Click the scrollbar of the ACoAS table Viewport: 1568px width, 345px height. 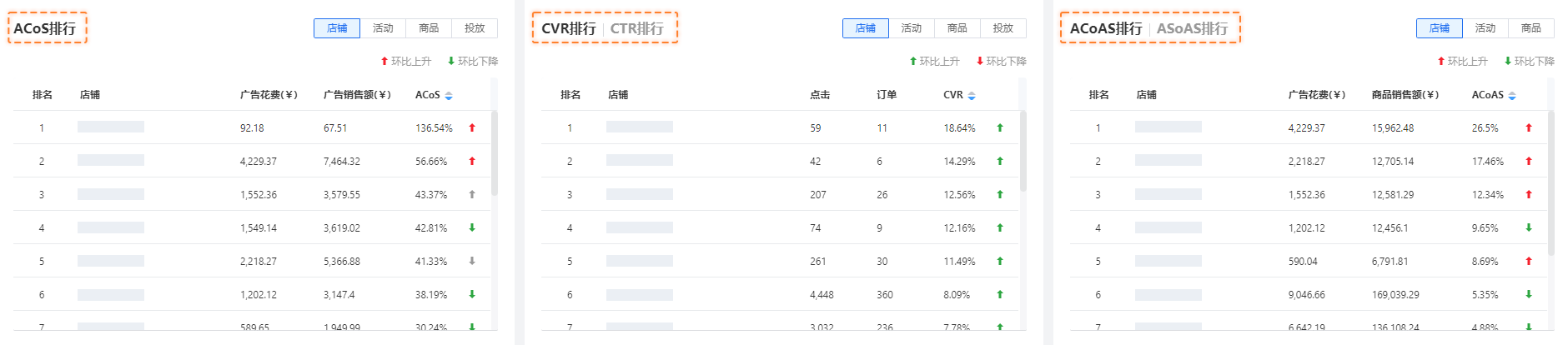pyautogui.click(x=1551, y=182)
